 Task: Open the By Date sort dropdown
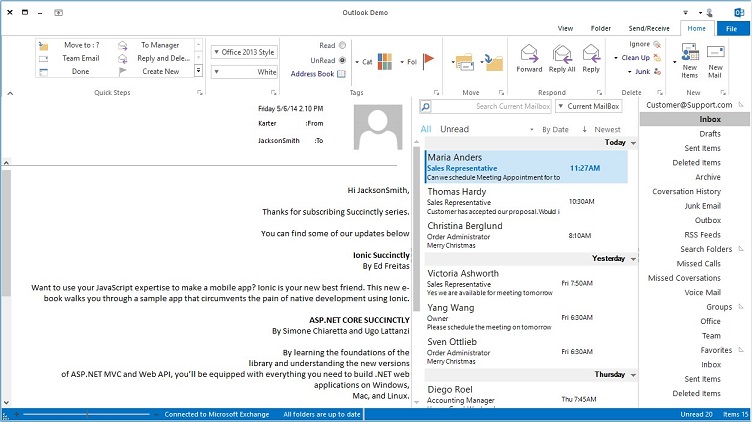click(x=550, y=129)
